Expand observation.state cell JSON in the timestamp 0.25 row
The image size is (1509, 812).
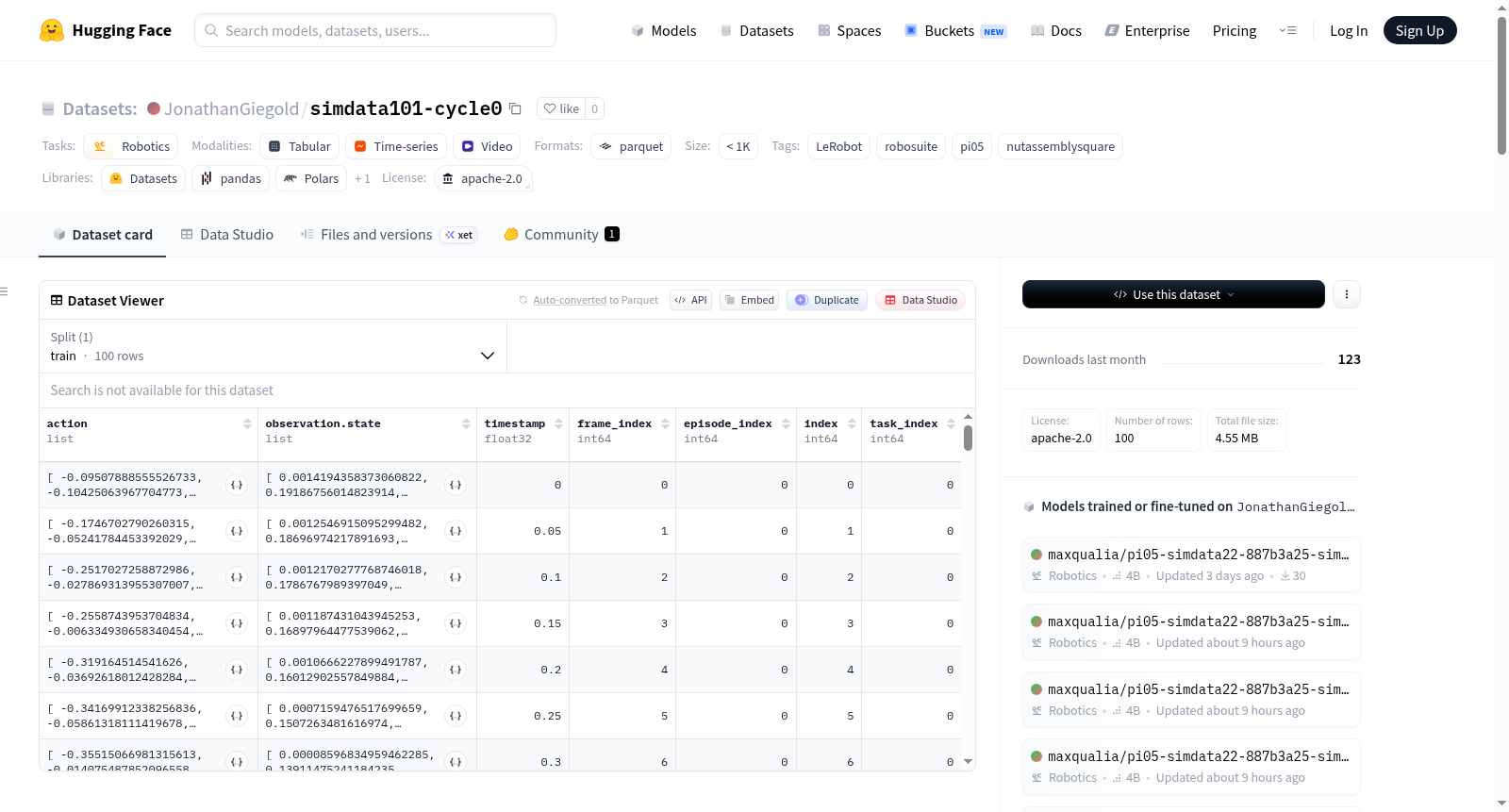click(456, 716)
